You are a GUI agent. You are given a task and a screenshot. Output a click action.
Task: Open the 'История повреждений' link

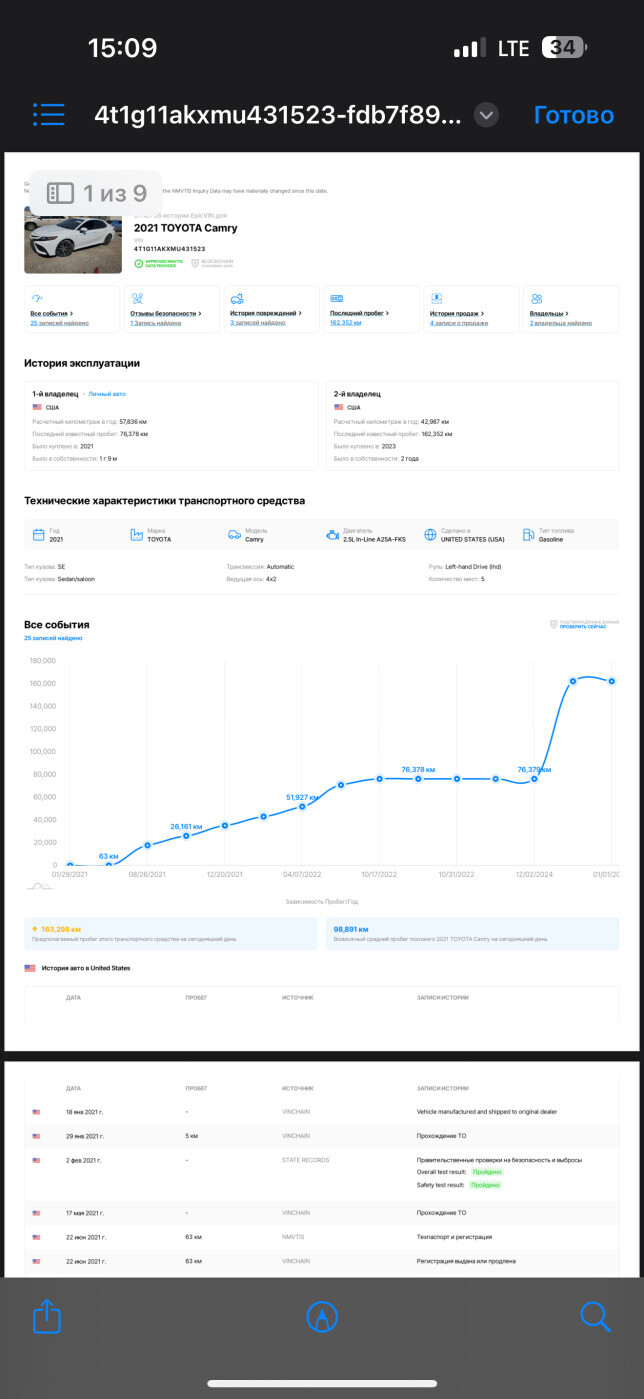[x=265, y=314]
